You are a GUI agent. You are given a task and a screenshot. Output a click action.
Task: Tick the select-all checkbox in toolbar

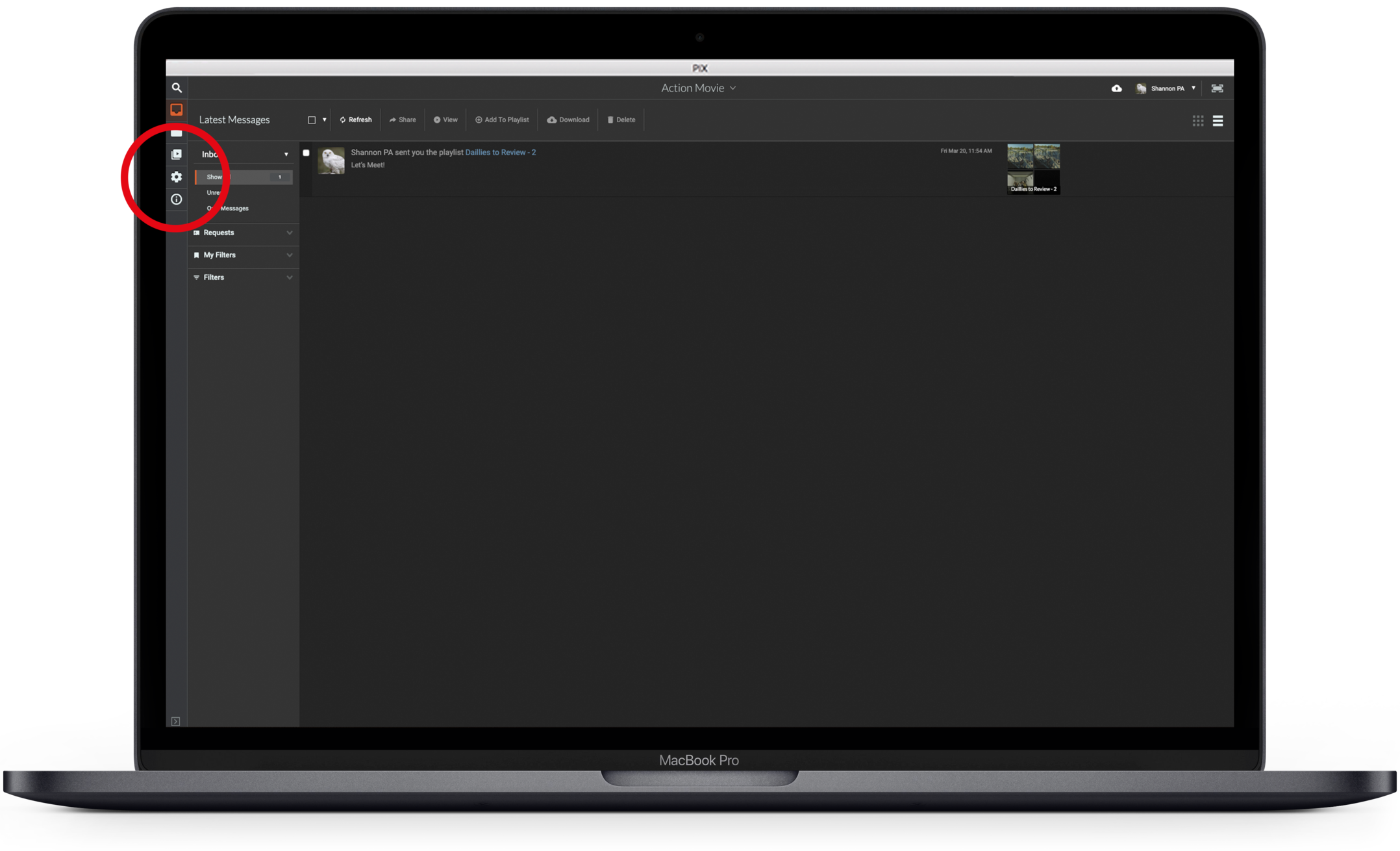[312, 120]
